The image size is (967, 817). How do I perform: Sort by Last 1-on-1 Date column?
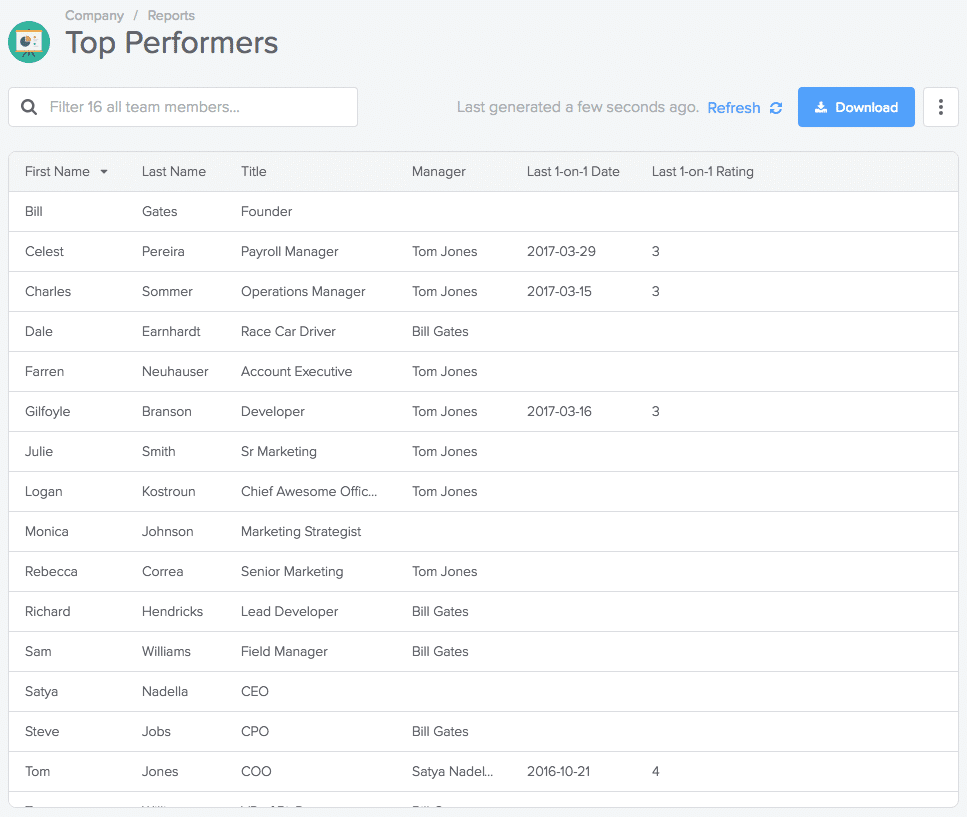pos(573,172)
